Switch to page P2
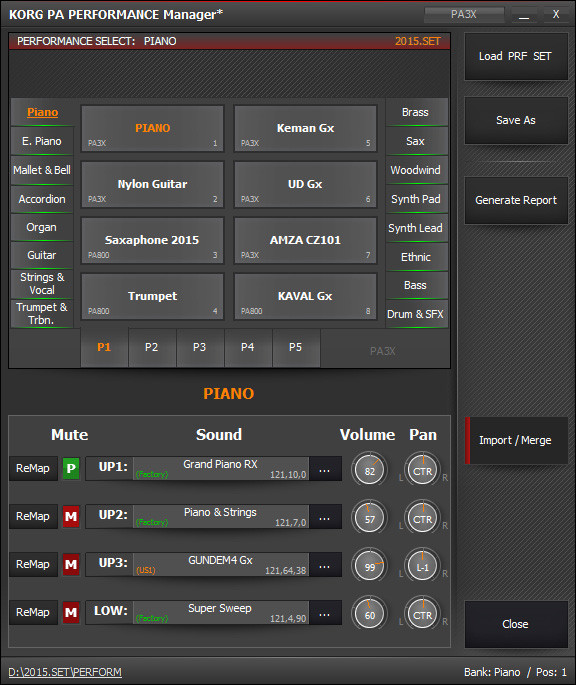The image size is (576, 685). pos(152,348)
